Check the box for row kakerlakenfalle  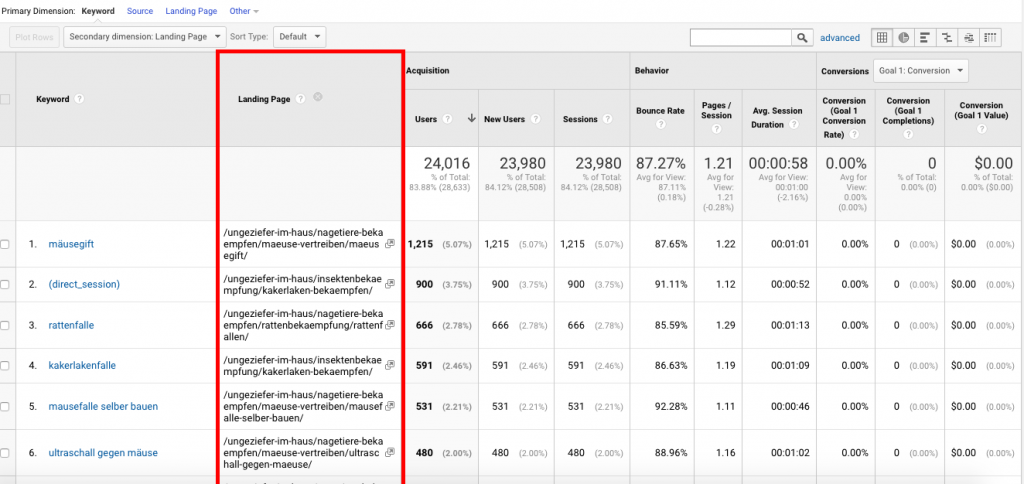pyautogui.click(x=5, y=365)
